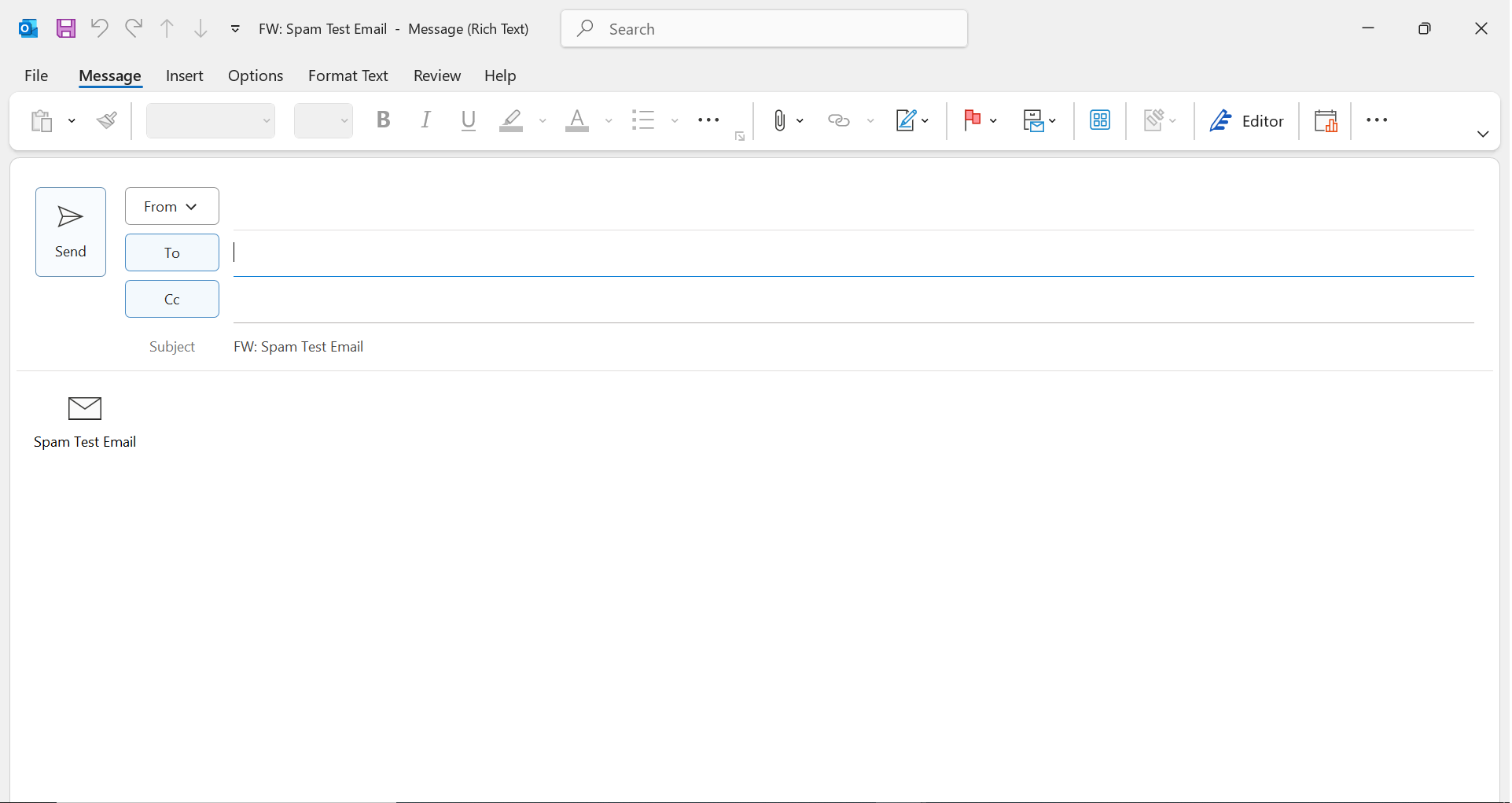Click the disabled sensitivity tags icon
This screenshot has height=803, width=1512.
(x=1160, y=120)
